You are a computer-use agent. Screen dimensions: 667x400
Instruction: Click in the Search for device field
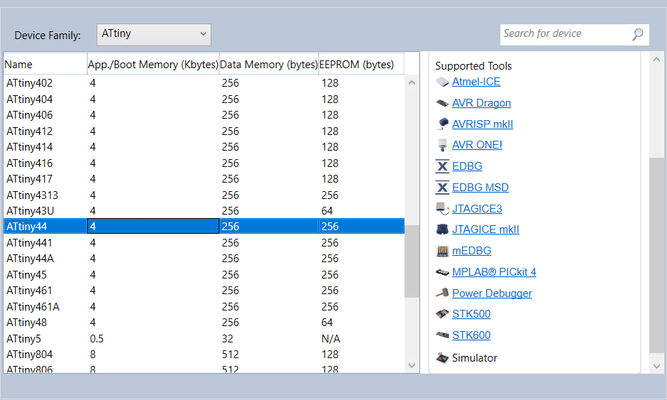565,34
